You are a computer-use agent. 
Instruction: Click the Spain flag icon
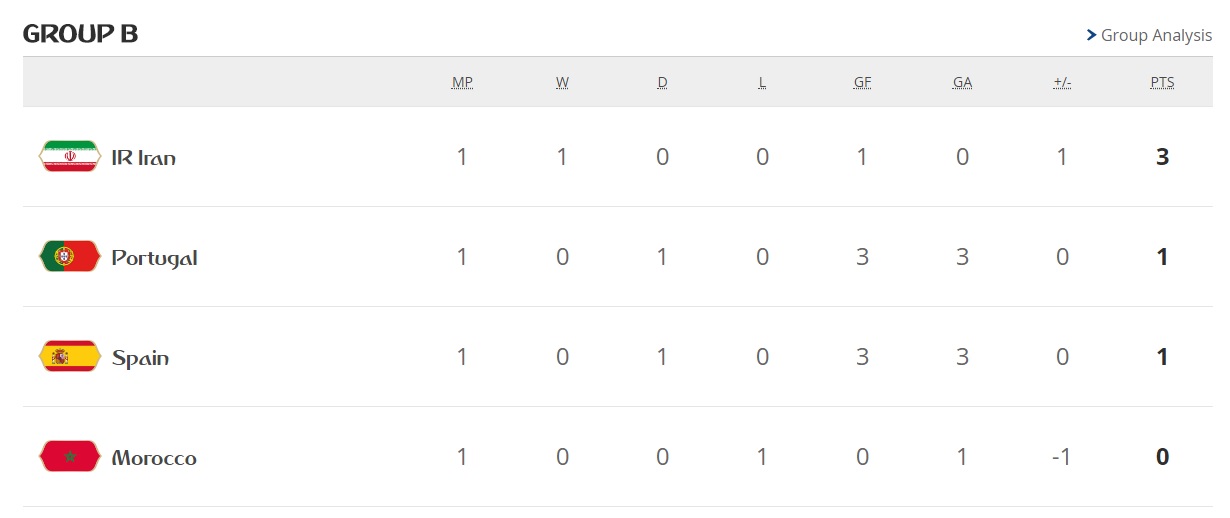pos(70,357)
